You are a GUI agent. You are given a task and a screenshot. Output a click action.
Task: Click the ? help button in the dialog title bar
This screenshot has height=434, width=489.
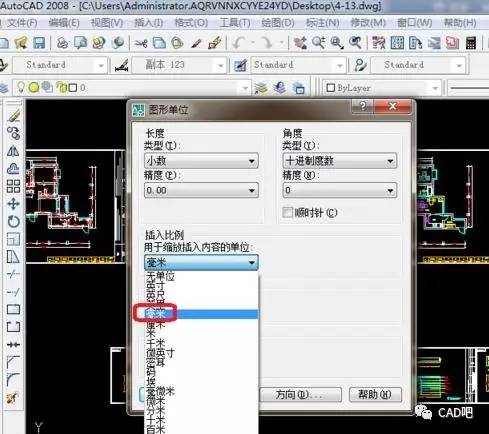click(363, 106)
